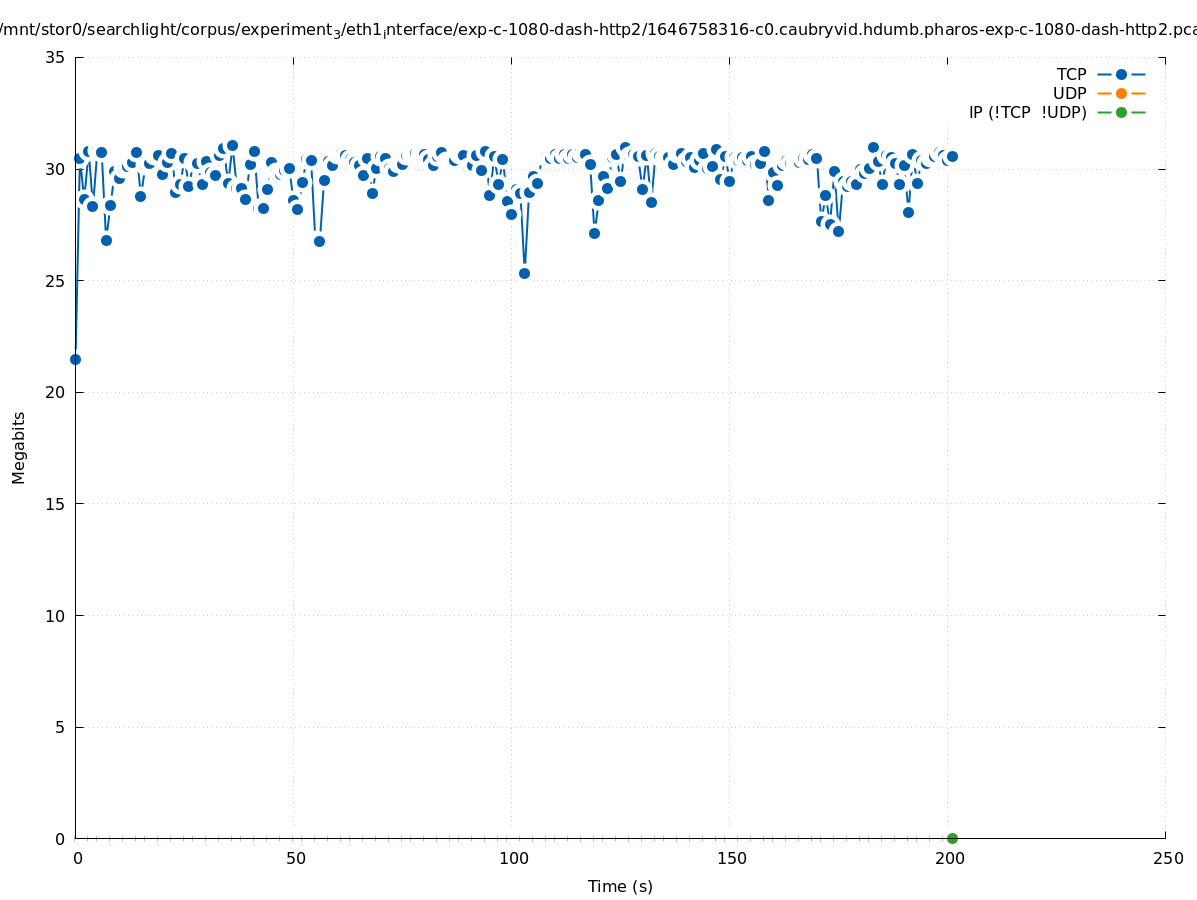
Task: Select the UDP legend label
Action: coord(1069,93)
